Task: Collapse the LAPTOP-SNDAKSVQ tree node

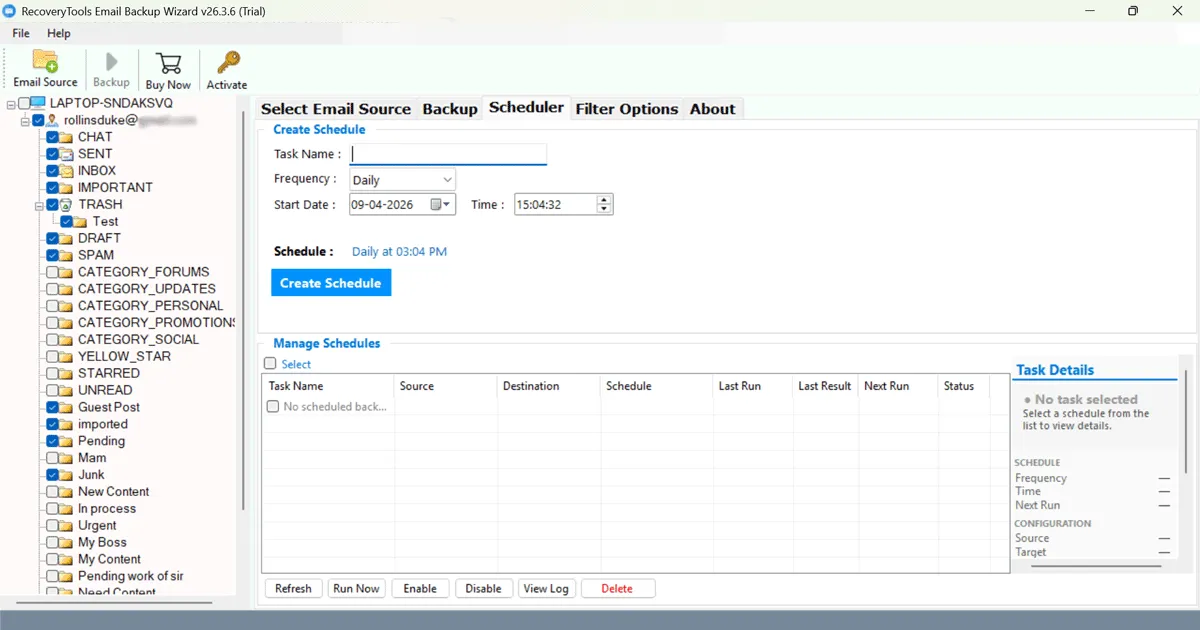Action: tap(11, 104)
